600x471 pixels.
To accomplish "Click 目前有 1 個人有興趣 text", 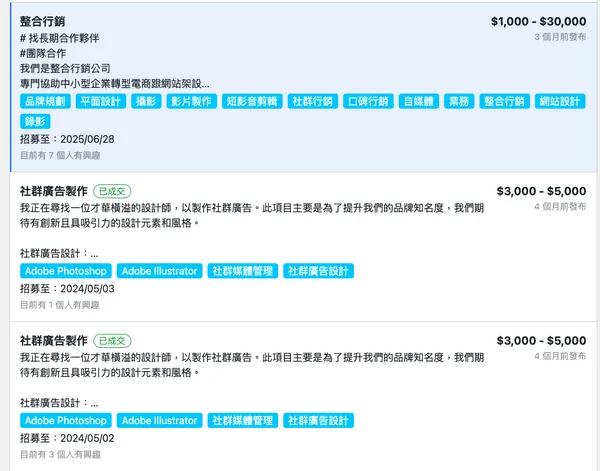I will point(60,305).
